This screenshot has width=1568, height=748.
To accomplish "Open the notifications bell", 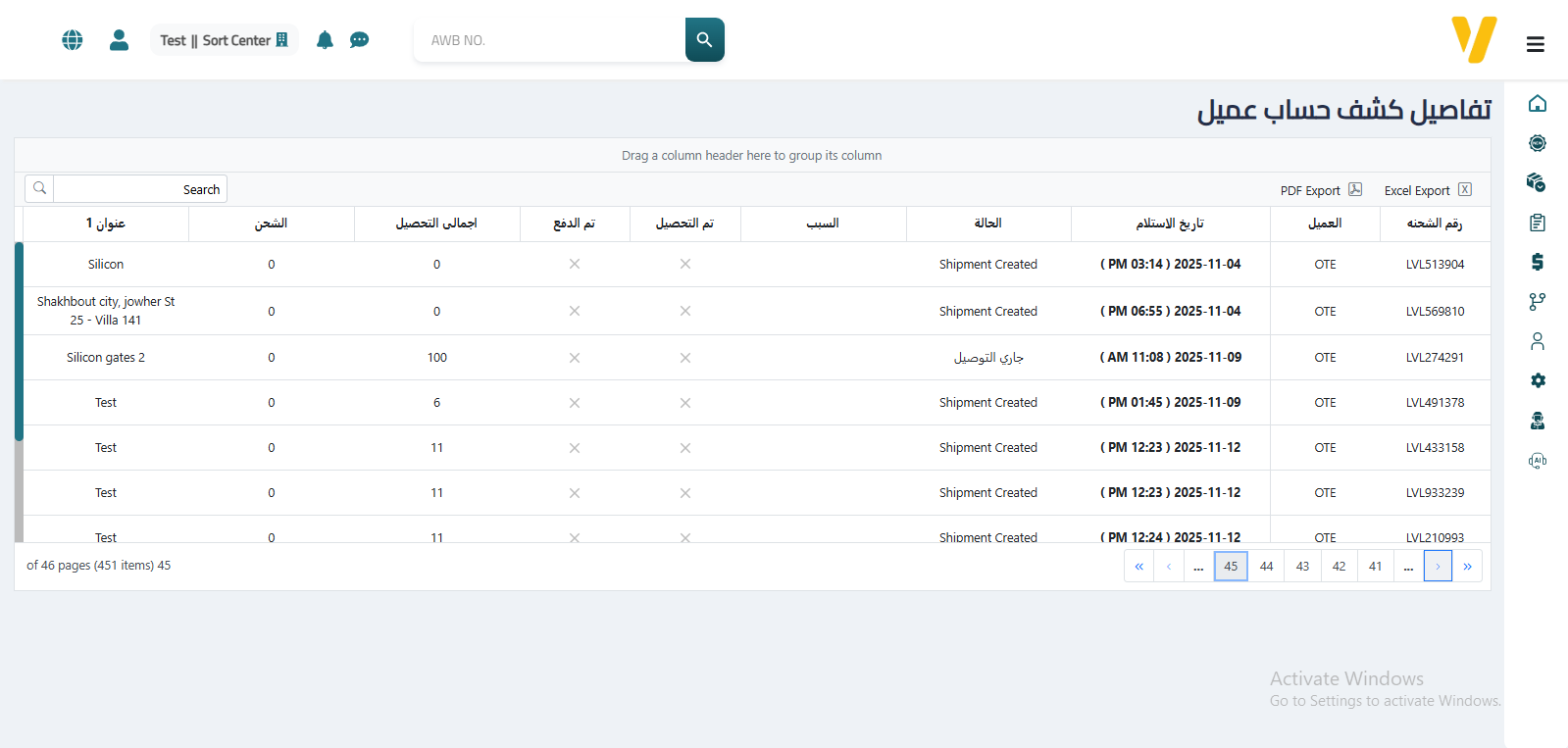I will tap(325, 40).
